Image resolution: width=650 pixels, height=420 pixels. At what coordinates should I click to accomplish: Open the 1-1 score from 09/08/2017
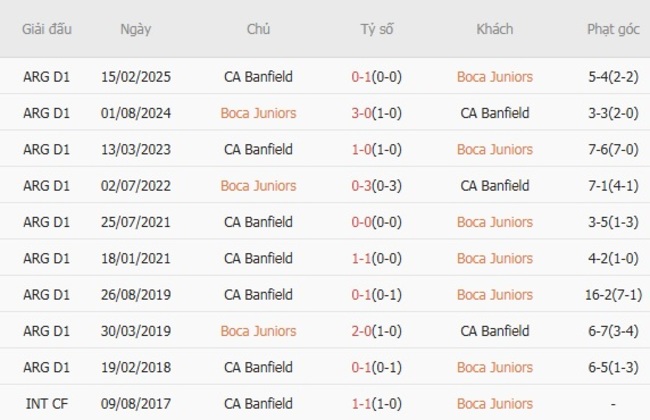coord(376,403)
